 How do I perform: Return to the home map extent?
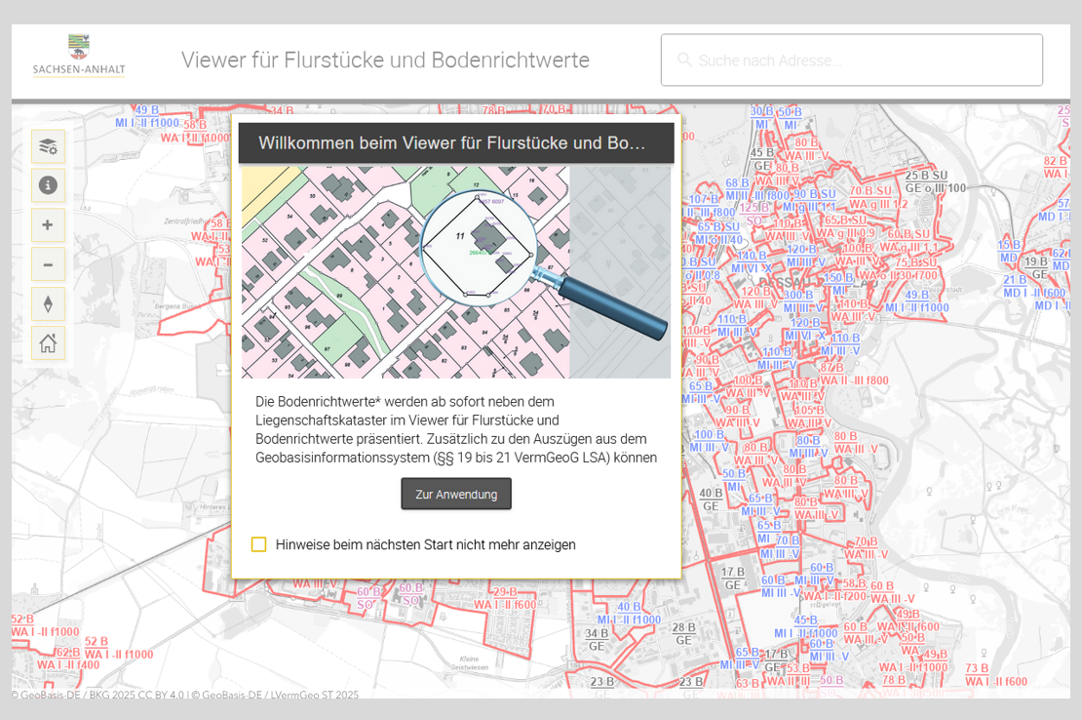[x=47, y=344]
